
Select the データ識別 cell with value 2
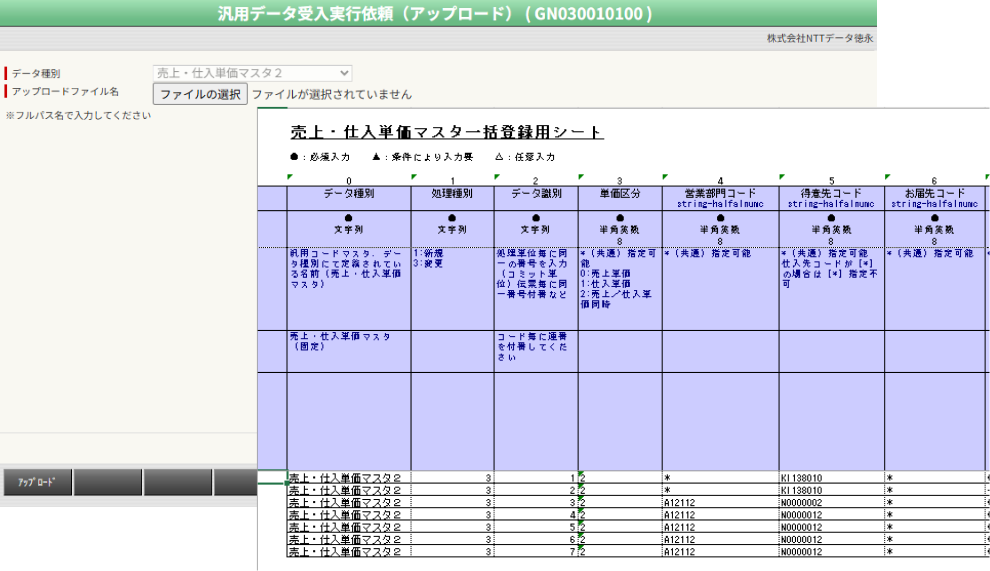point(535,490)
